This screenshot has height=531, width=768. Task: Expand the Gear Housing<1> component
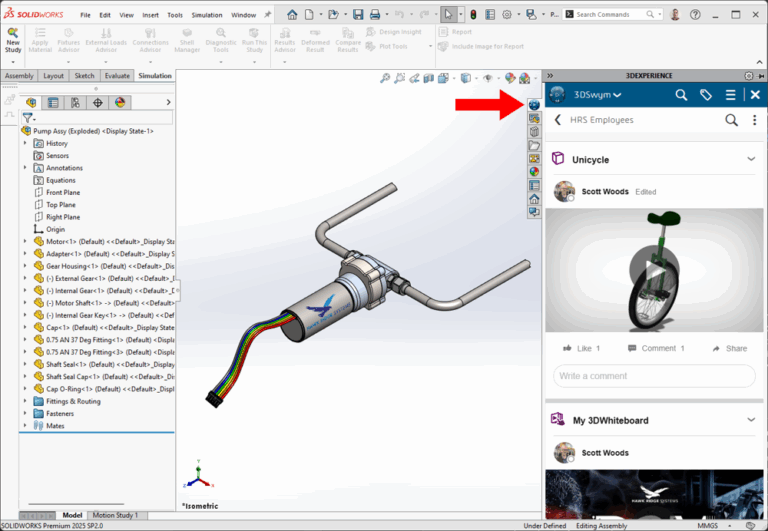point(25,266)
